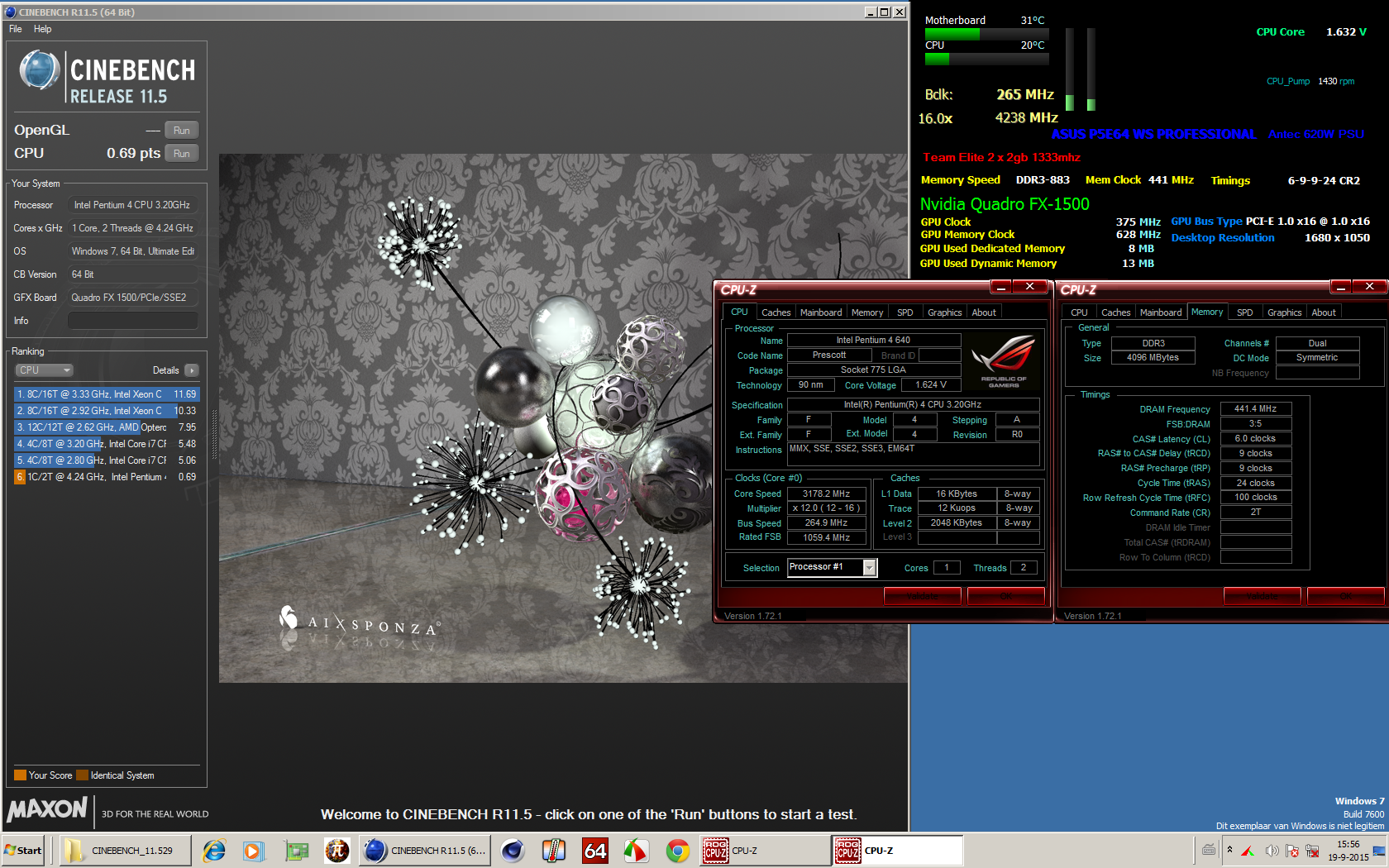Launch Windows Media Player taskbar icon
1389x868 pixels.
pyautogui.click(x=253, y=850)
